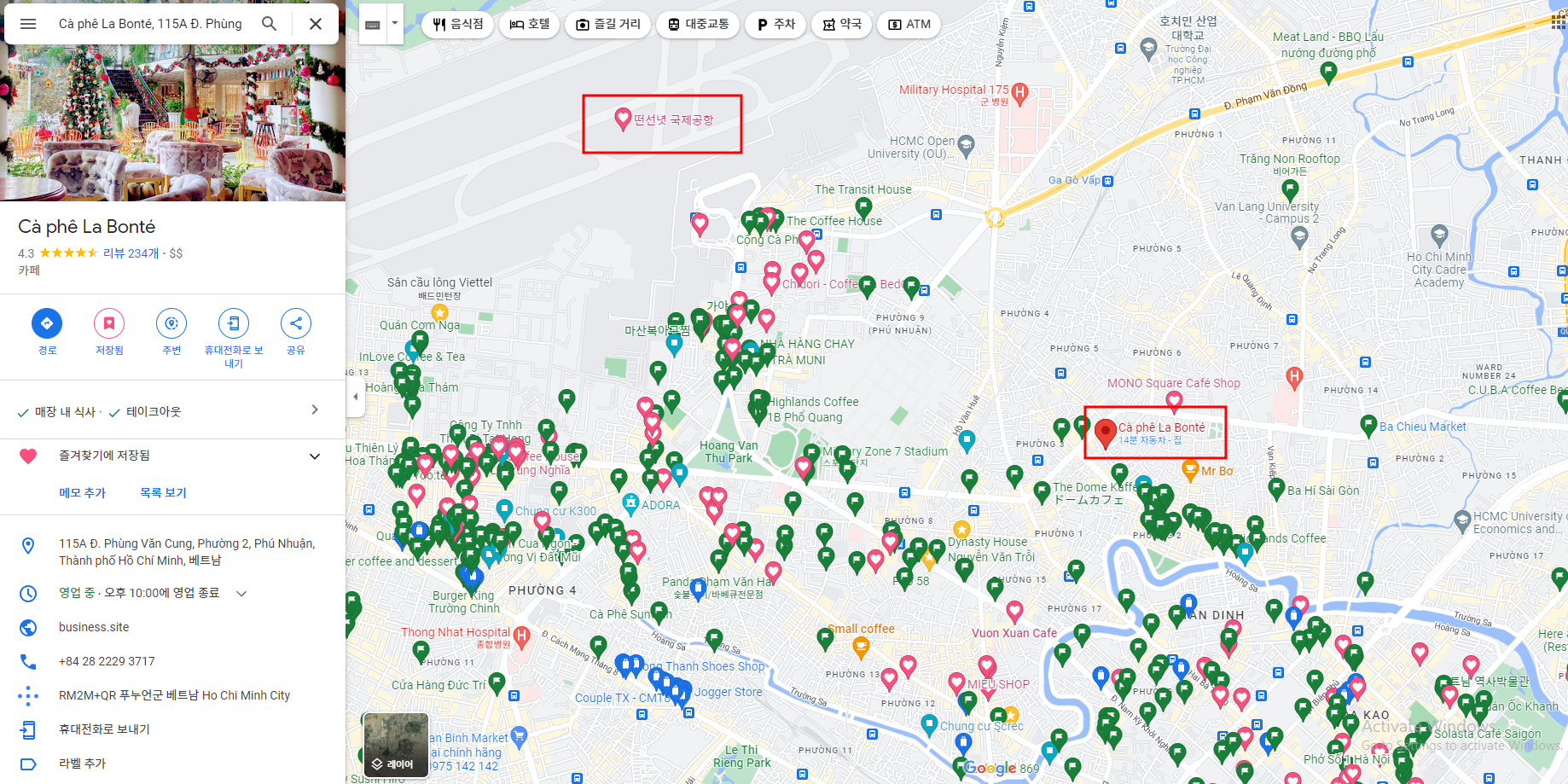Open the Google apps grid icon
This screenshot has height=784, width=1568.
coord(1559,22)
